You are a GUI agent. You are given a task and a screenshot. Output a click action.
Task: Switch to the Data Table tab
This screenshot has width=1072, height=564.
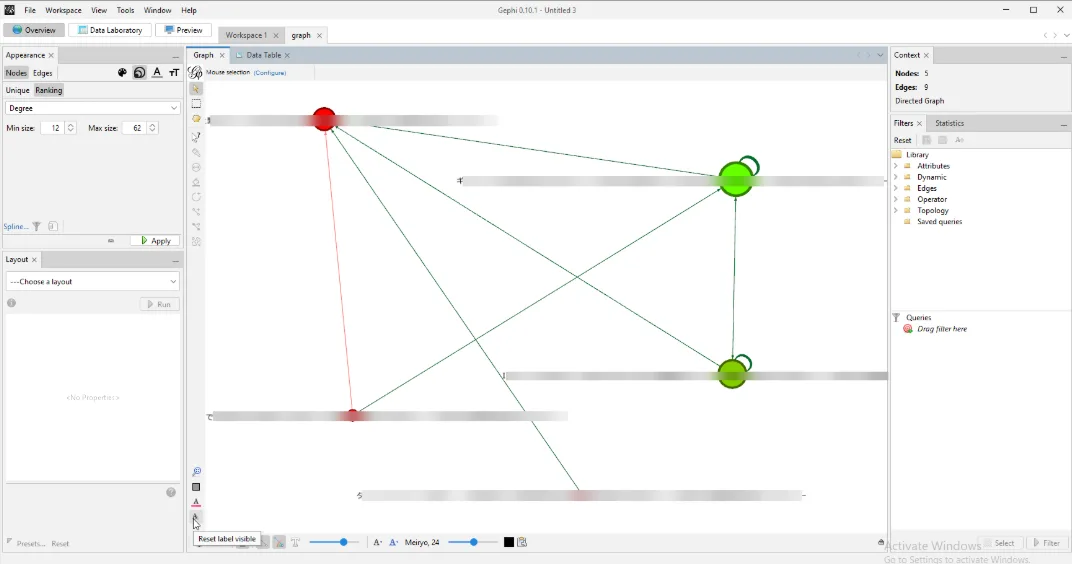(263, 55)
